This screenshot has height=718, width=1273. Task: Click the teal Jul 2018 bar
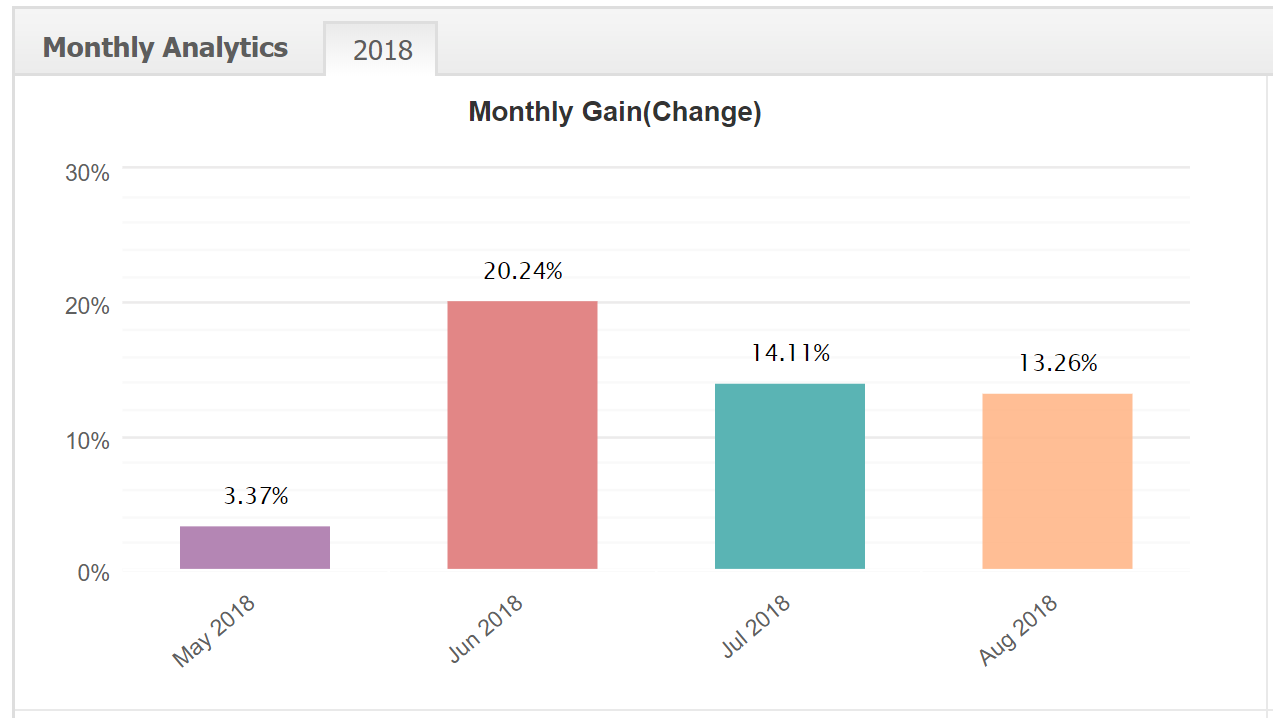pos(790,476)
